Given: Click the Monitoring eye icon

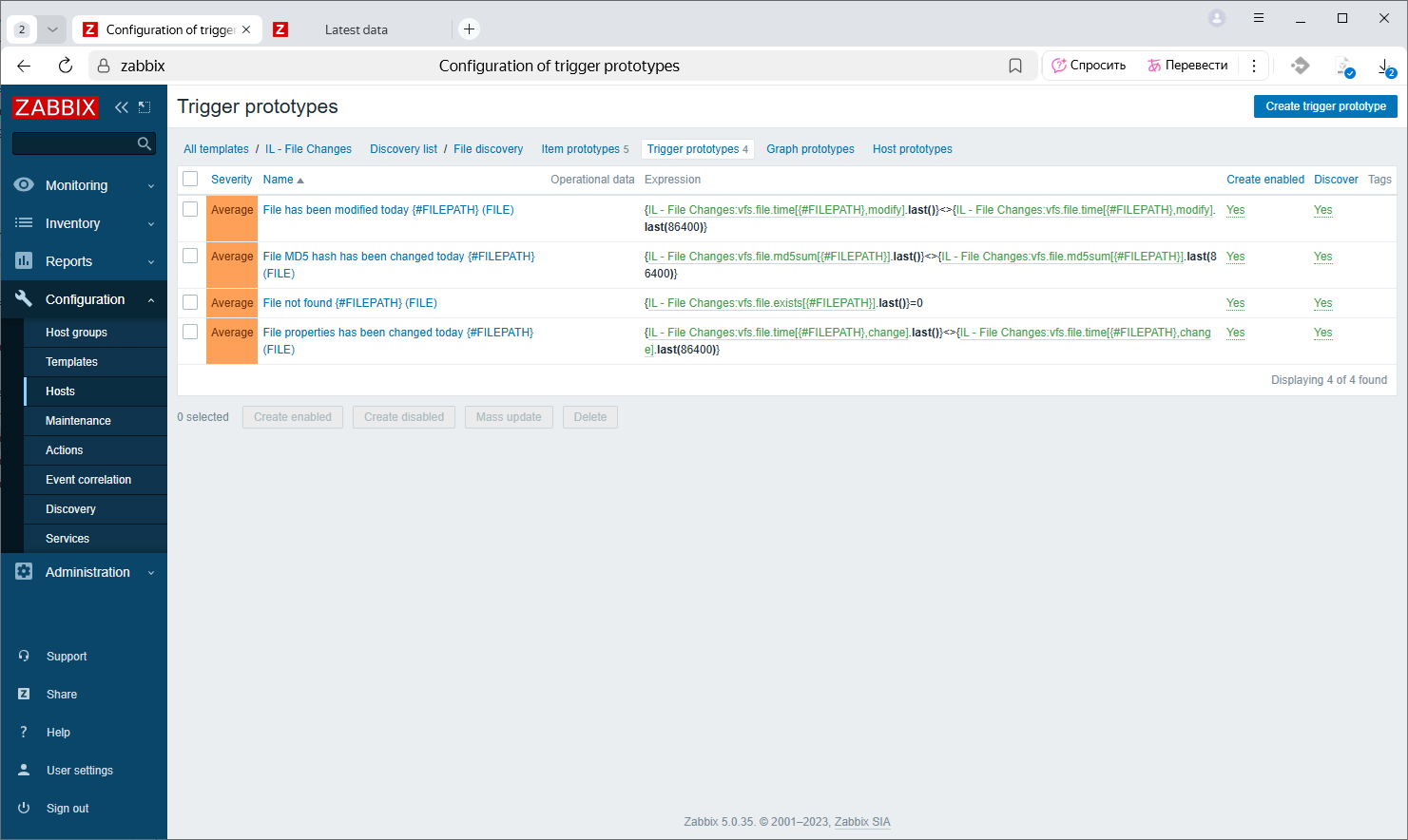Looking at the screenshot, I should [x=24, y=184].
